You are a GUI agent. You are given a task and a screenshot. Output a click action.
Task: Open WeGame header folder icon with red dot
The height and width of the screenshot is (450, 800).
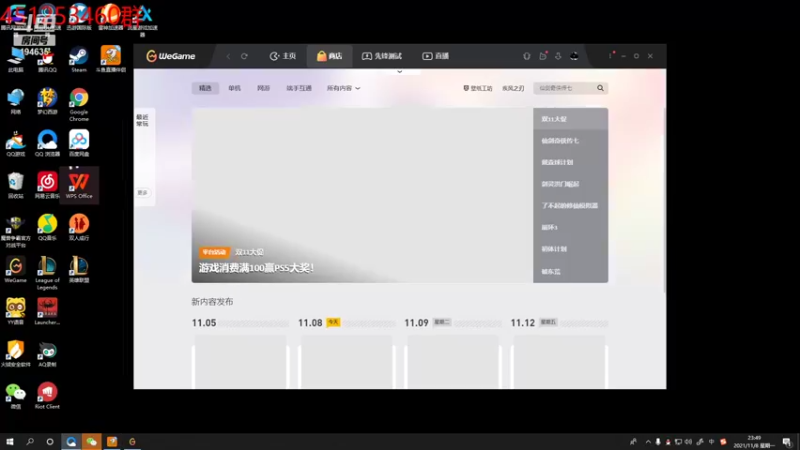coord(543,56)
